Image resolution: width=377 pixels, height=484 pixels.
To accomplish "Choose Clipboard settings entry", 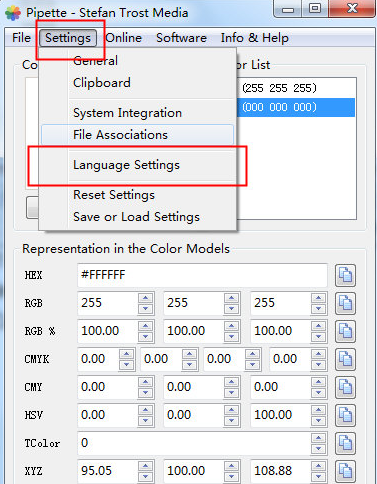I will [x=137, y=83].
